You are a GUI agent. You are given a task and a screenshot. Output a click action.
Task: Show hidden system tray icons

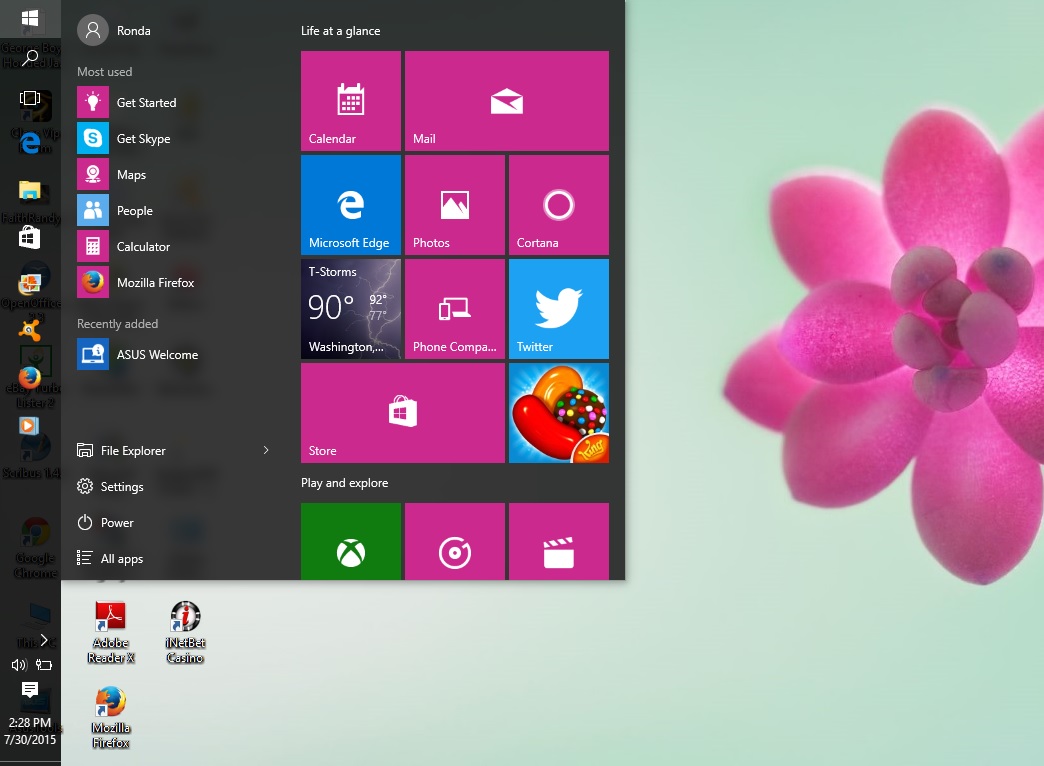pos(44,640)
